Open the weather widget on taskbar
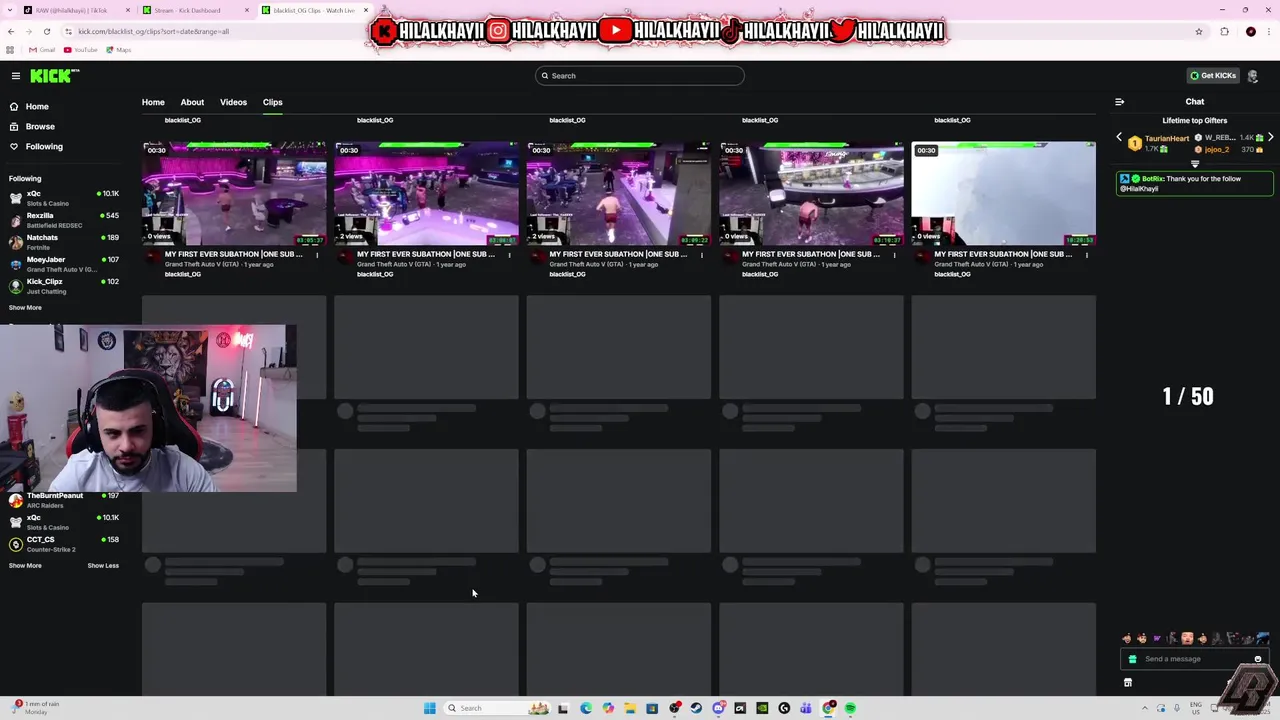This screenshot has width=1280, height=720. 35,707
